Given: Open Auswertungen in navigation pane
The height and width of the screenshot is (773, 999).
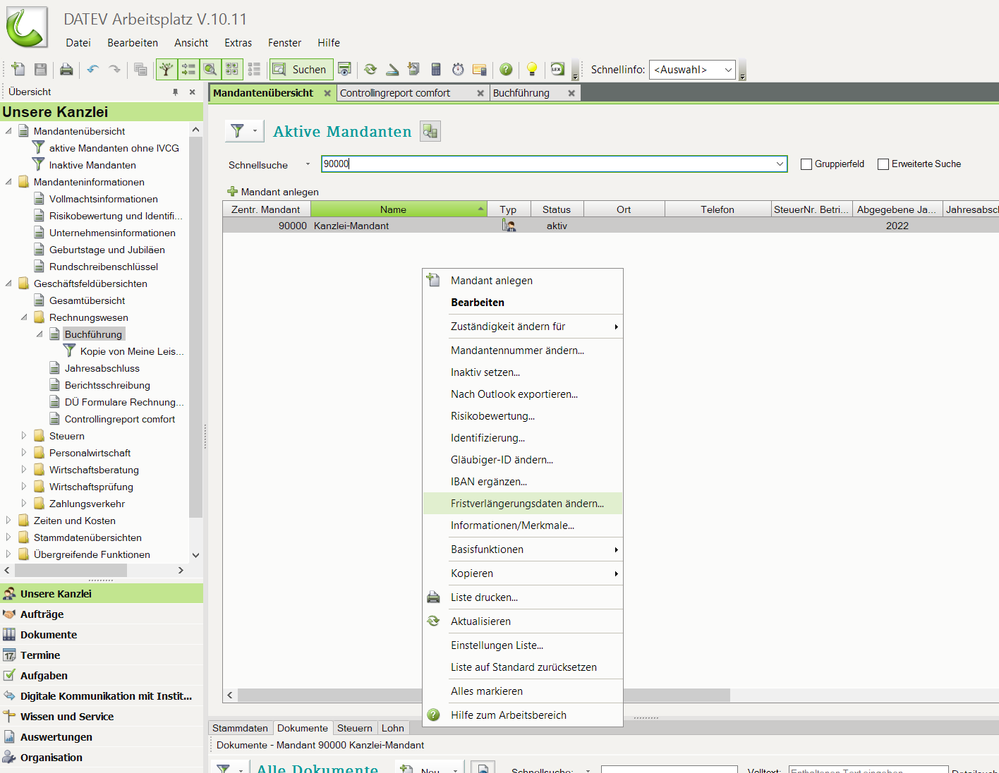Looking at the screenshot, I should (102, 737).
